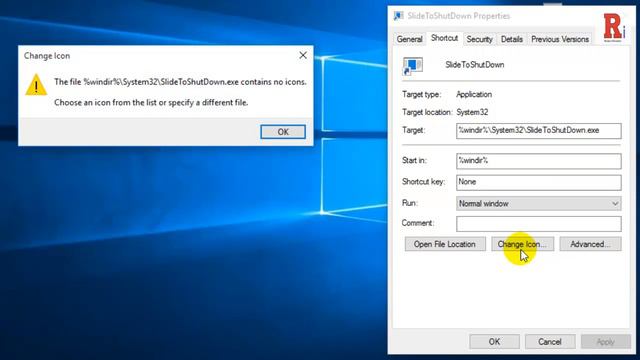This screenshot has width=640, height=360.
Task: Close the Change Icon dialog
Action: point(303,55)
